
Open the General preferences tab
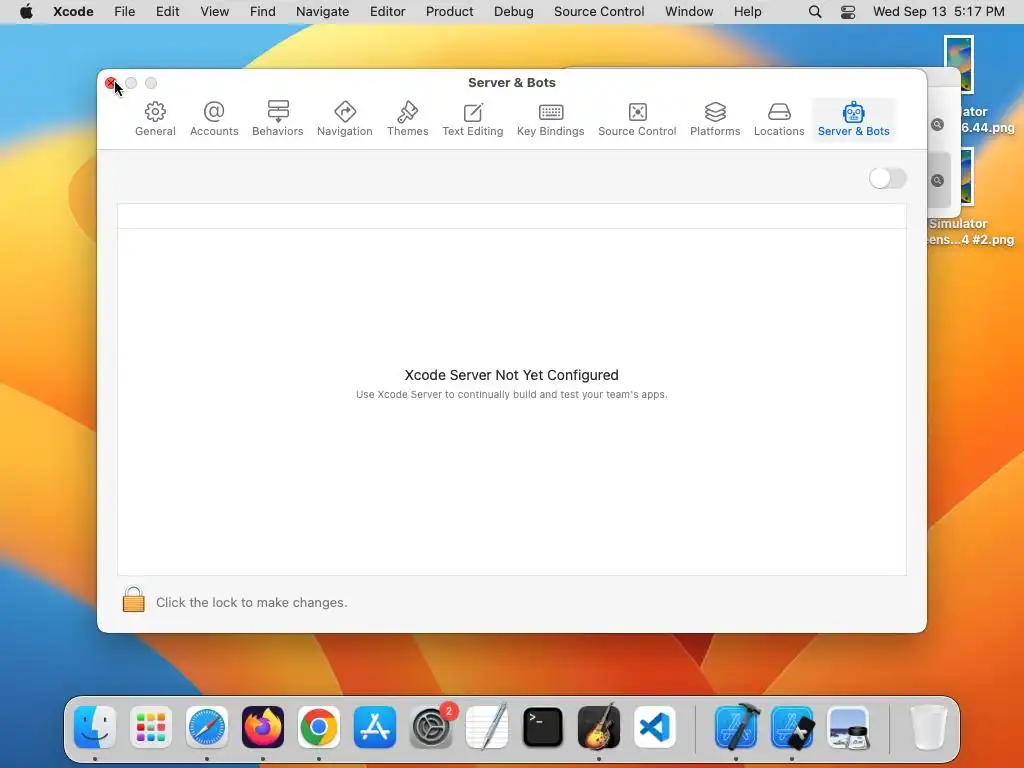pyautogui.click(x=155, y=119)
